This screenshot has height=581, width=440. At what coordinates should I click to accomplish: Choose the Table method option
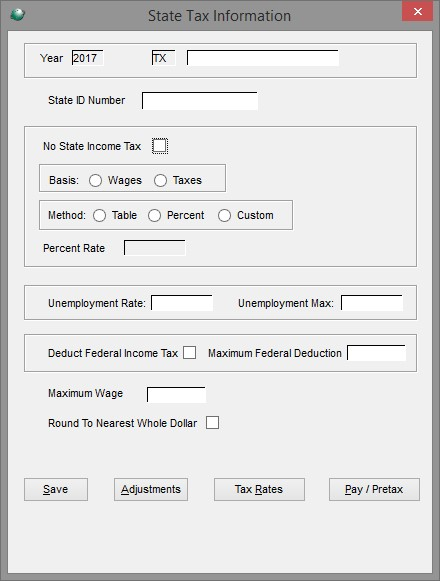pyautogui.click(x=99, y=216)
